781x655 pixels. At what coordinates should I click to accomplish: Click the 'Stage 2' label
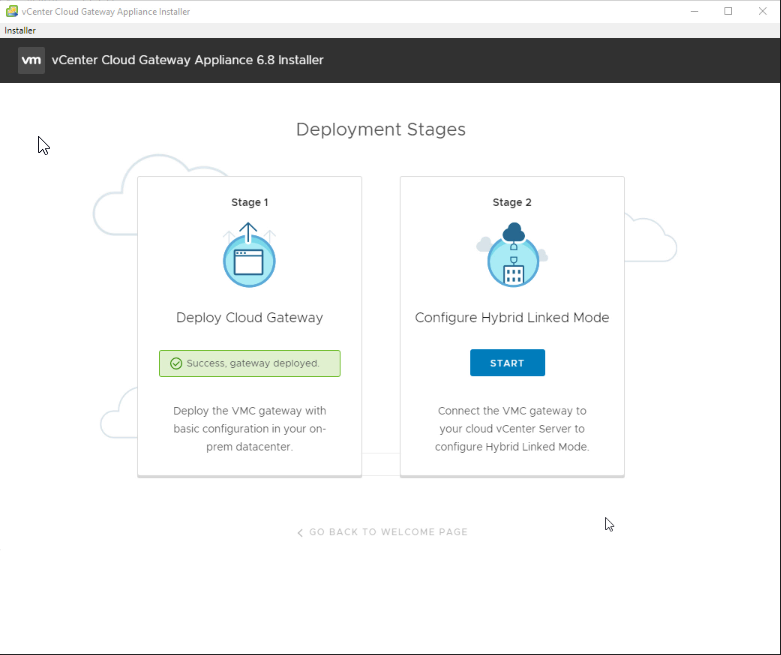512,202
